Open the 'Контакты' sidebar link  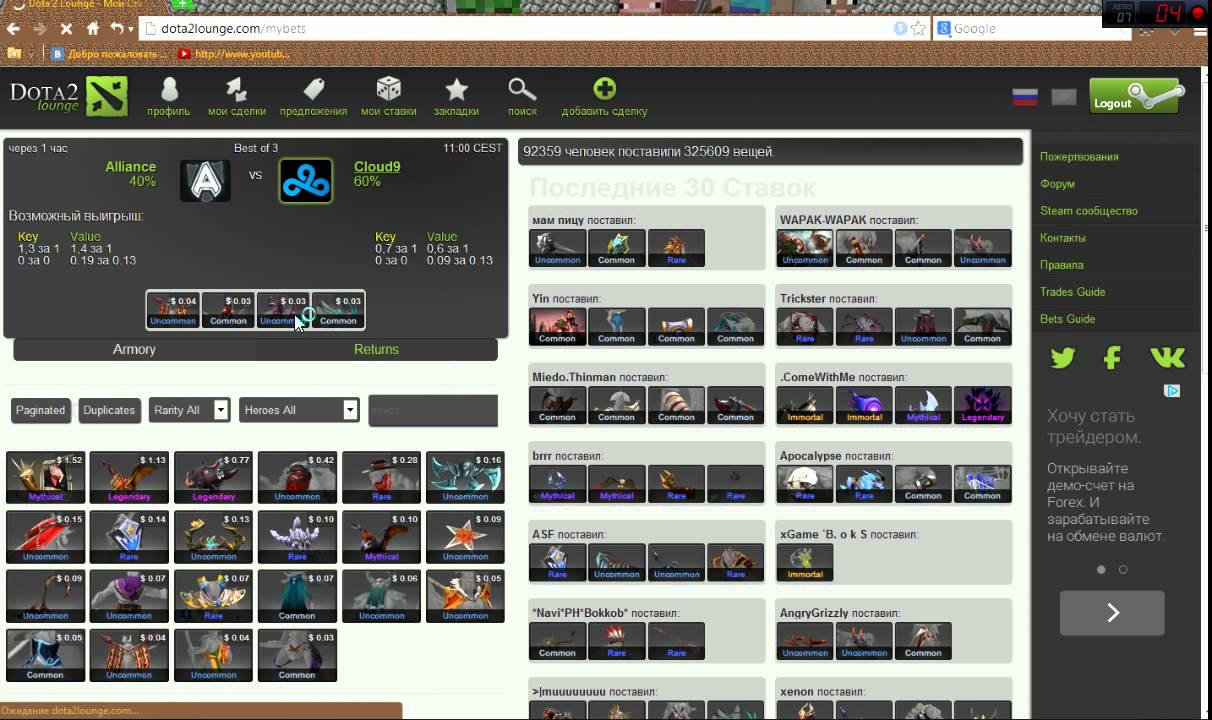[x=1063, y=238]
